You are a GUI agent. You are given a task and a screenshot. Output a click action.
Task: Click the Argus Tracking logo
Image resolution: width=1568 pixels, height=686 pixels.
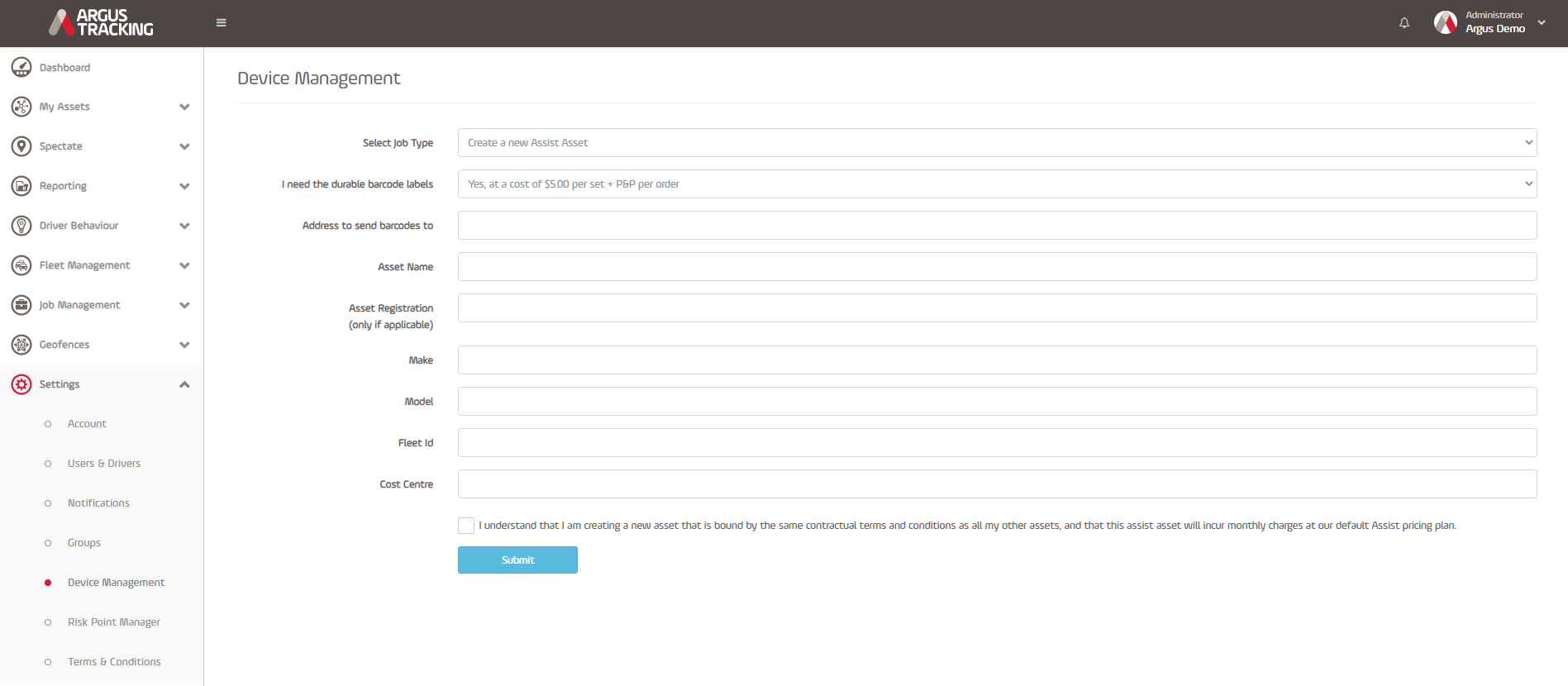click(x=101, y=22)
